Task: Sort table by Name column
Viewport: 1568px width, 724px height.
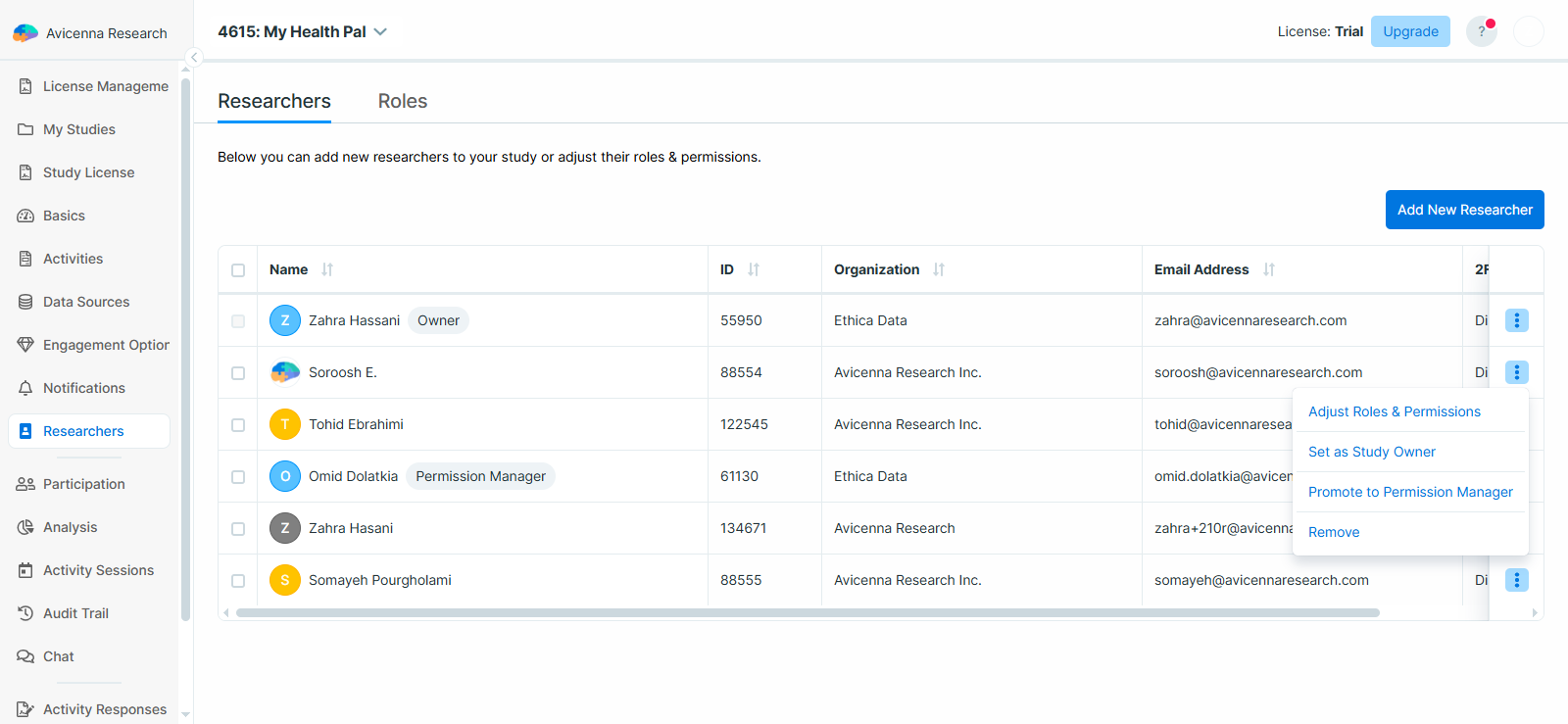Action: (x=327, y=269)
